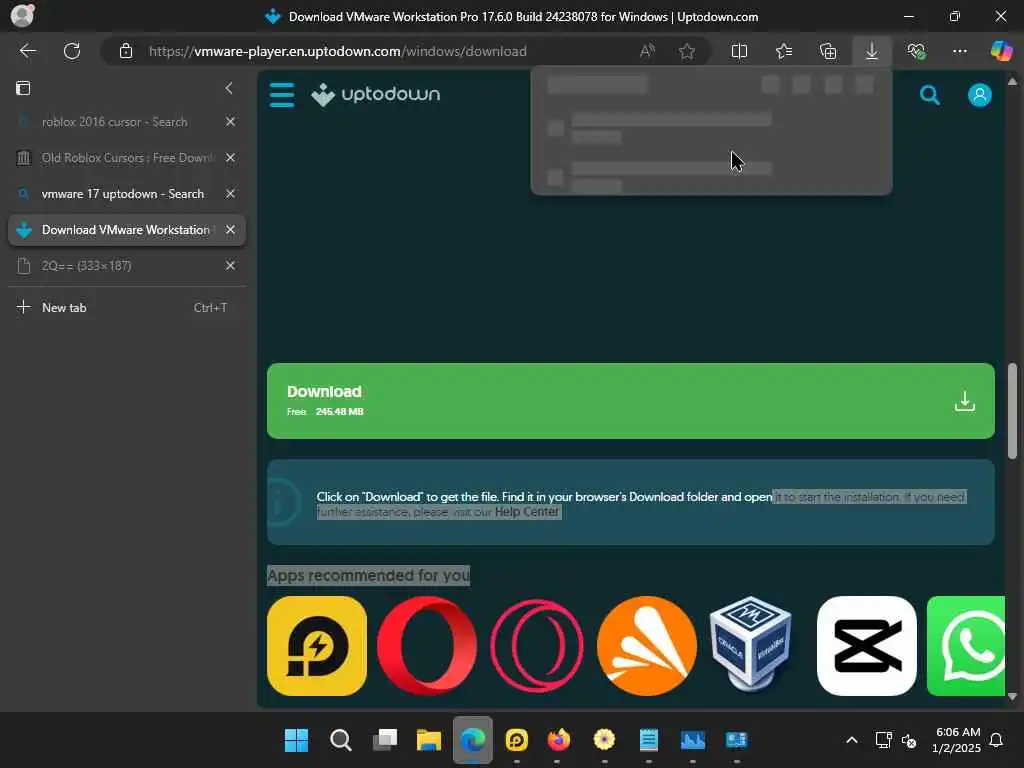The height and width of the screenshot is (768, 1024).
Task: Go to the uptodown home logo
Action: [x=376, y=95]
